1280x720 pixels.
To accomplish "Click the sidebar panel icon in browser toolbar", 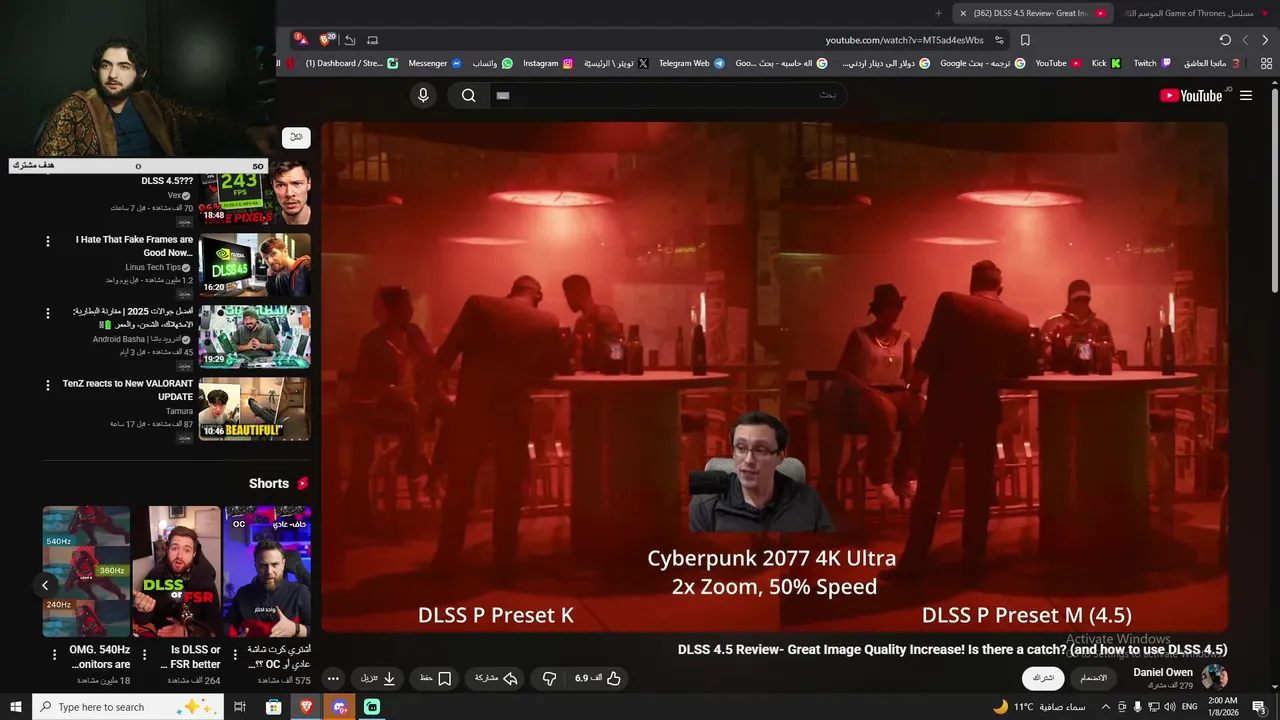I will [x=372, y=40].
